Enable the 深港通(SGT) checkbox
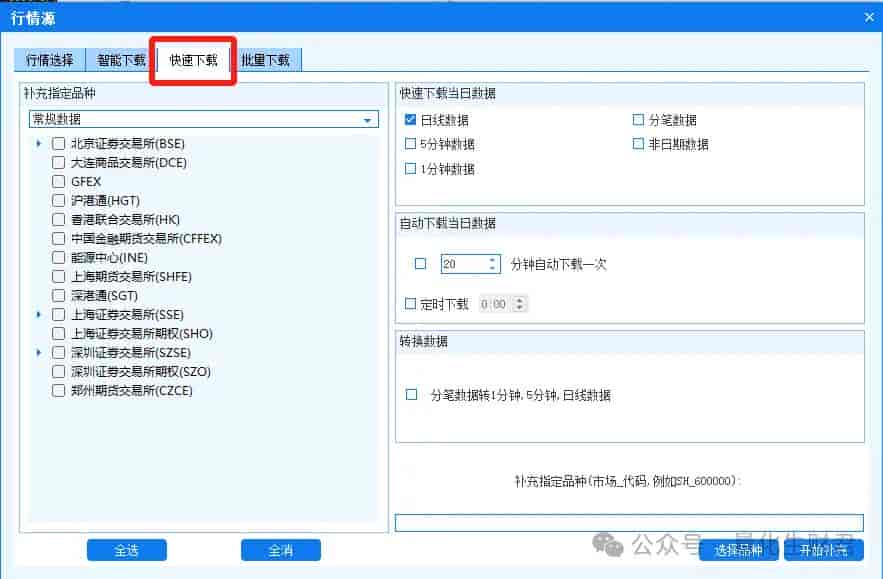The height and width of the screenshot is (579, 883). [58, 296]
